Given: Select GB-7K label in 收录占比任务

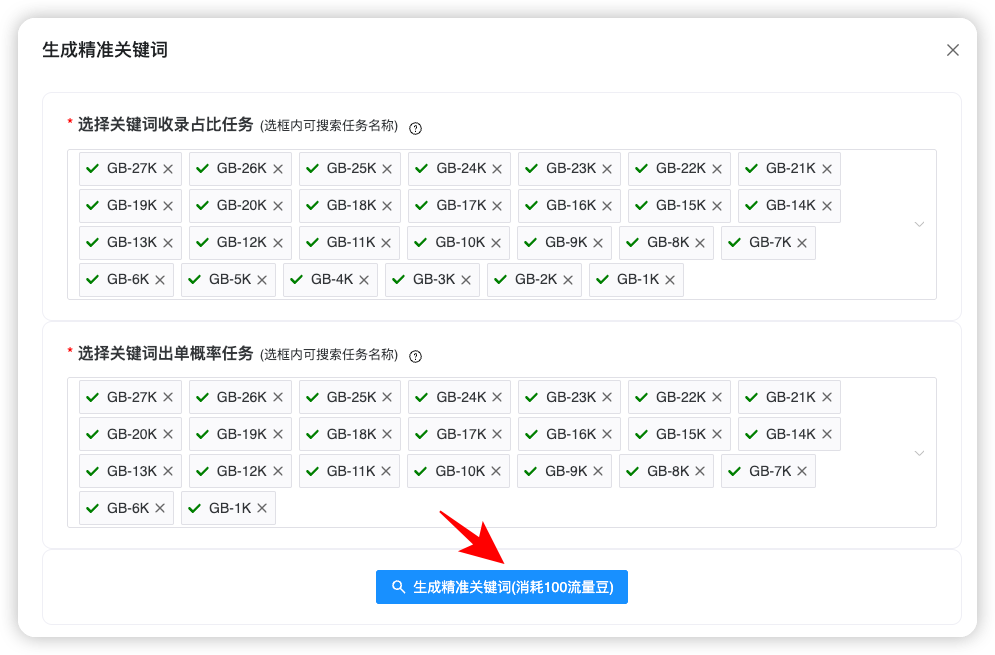Looking at the screenshot, I should [x=770, y=242].
